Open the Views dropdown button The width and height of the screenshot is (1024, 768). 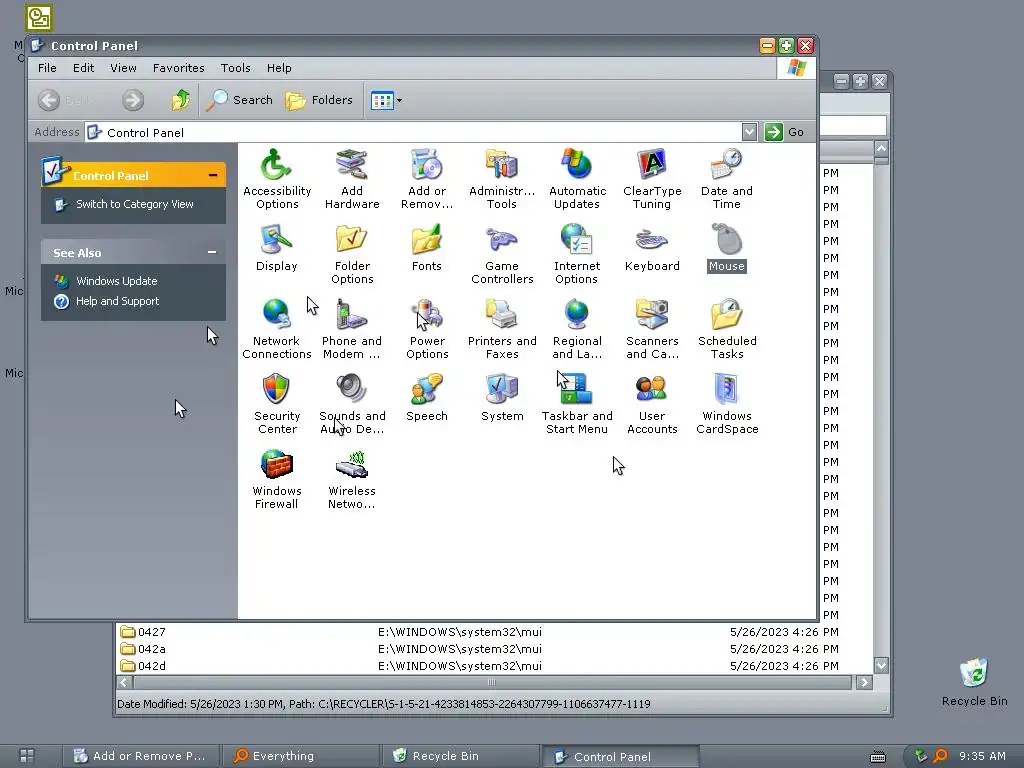point(387,100)
